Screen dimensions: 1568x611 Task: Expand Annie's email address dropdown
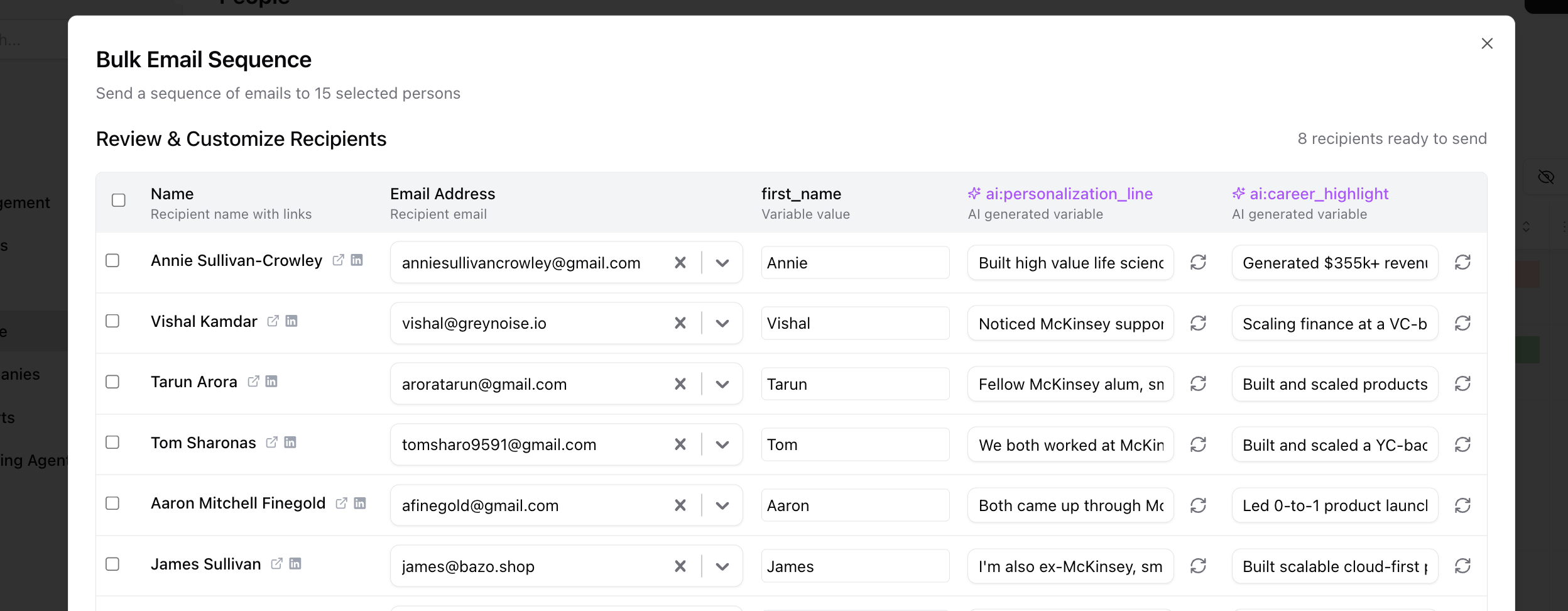(722, 263)
